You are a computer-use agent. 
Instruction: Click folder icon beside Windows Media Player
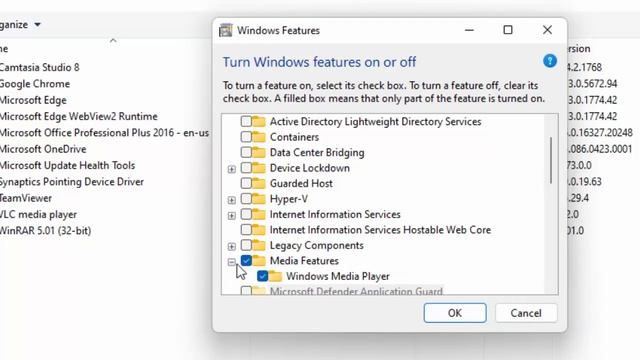click(x=275, y=276)
